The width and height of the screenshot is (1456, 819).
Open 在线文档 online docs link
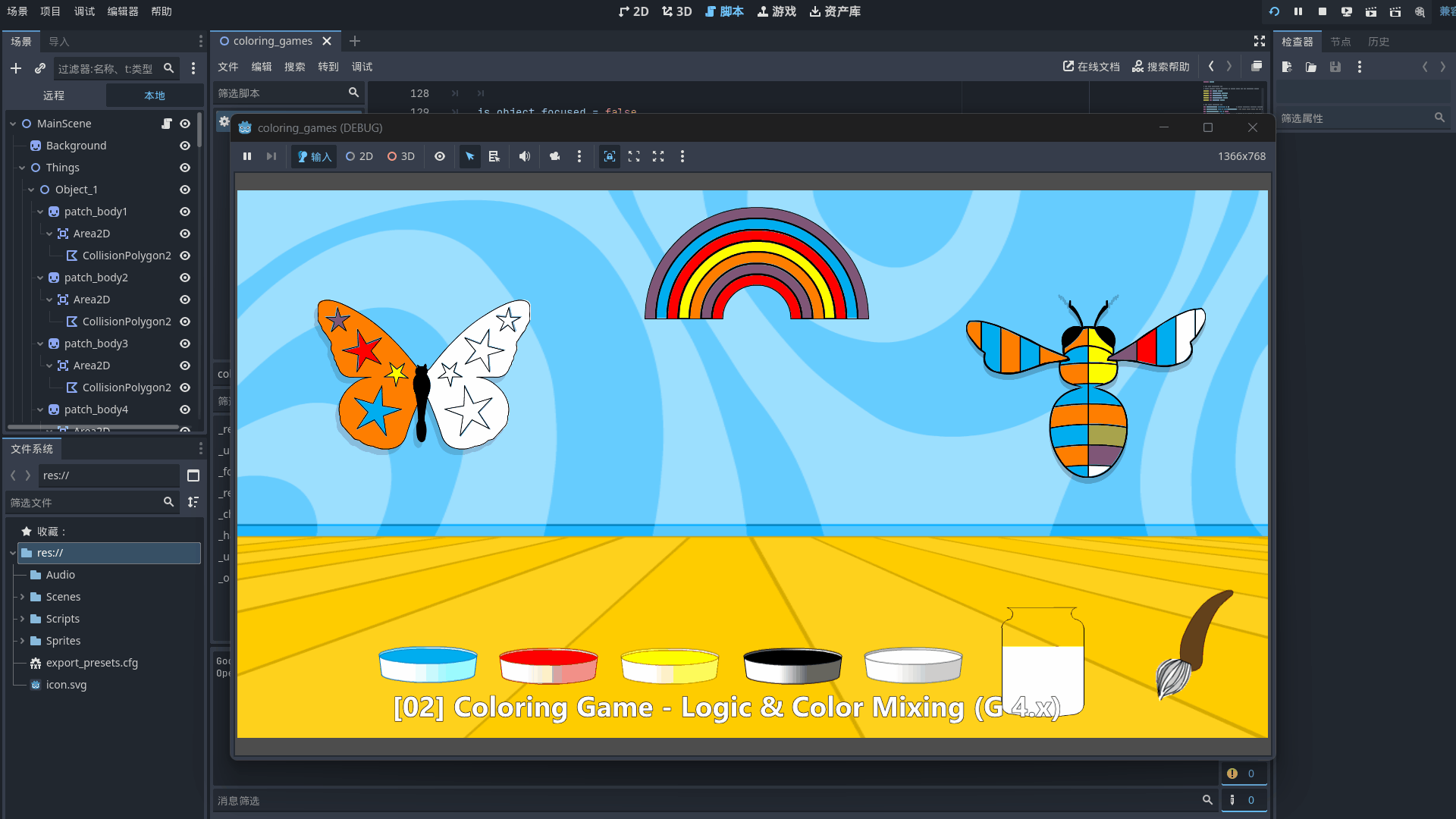click(x=1091, y=67)
